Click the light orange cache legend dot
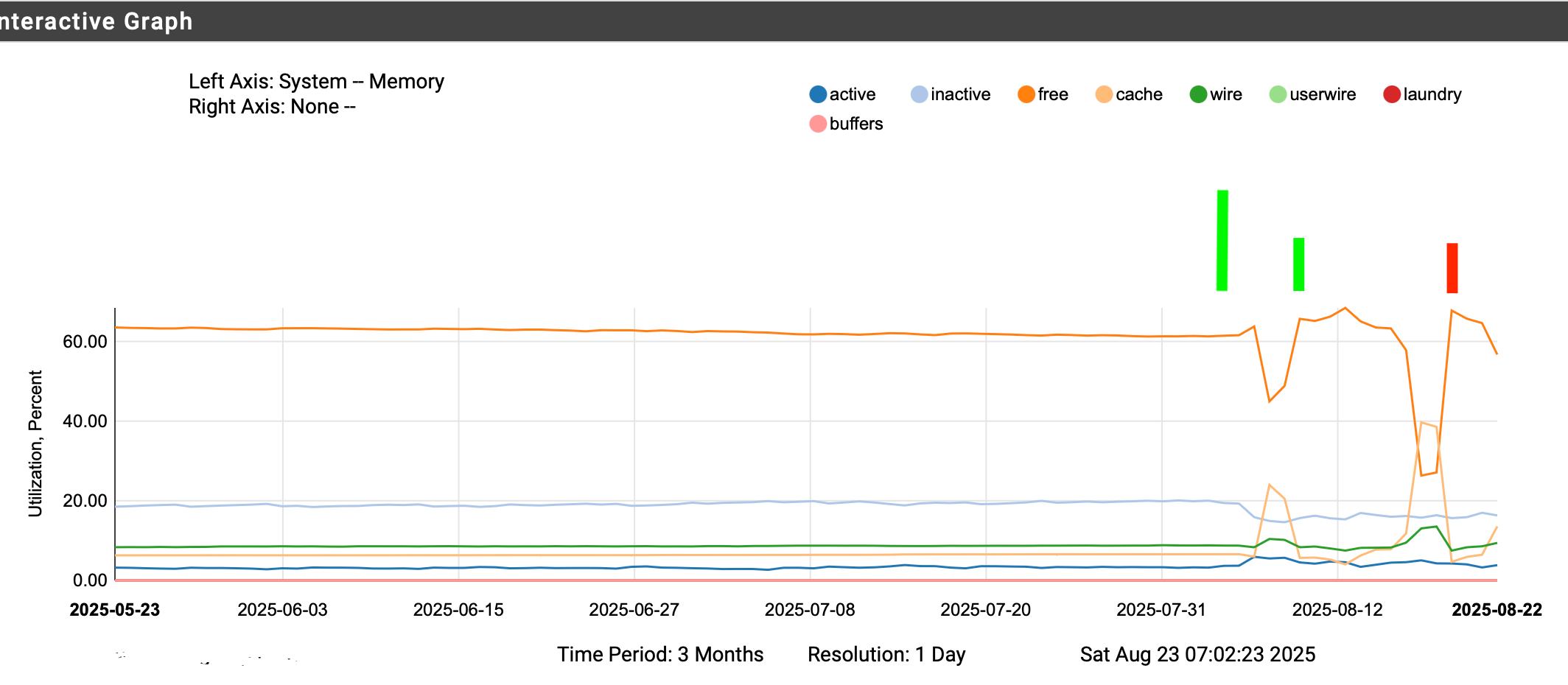 pyautogui.click(x=1103, y=94)
